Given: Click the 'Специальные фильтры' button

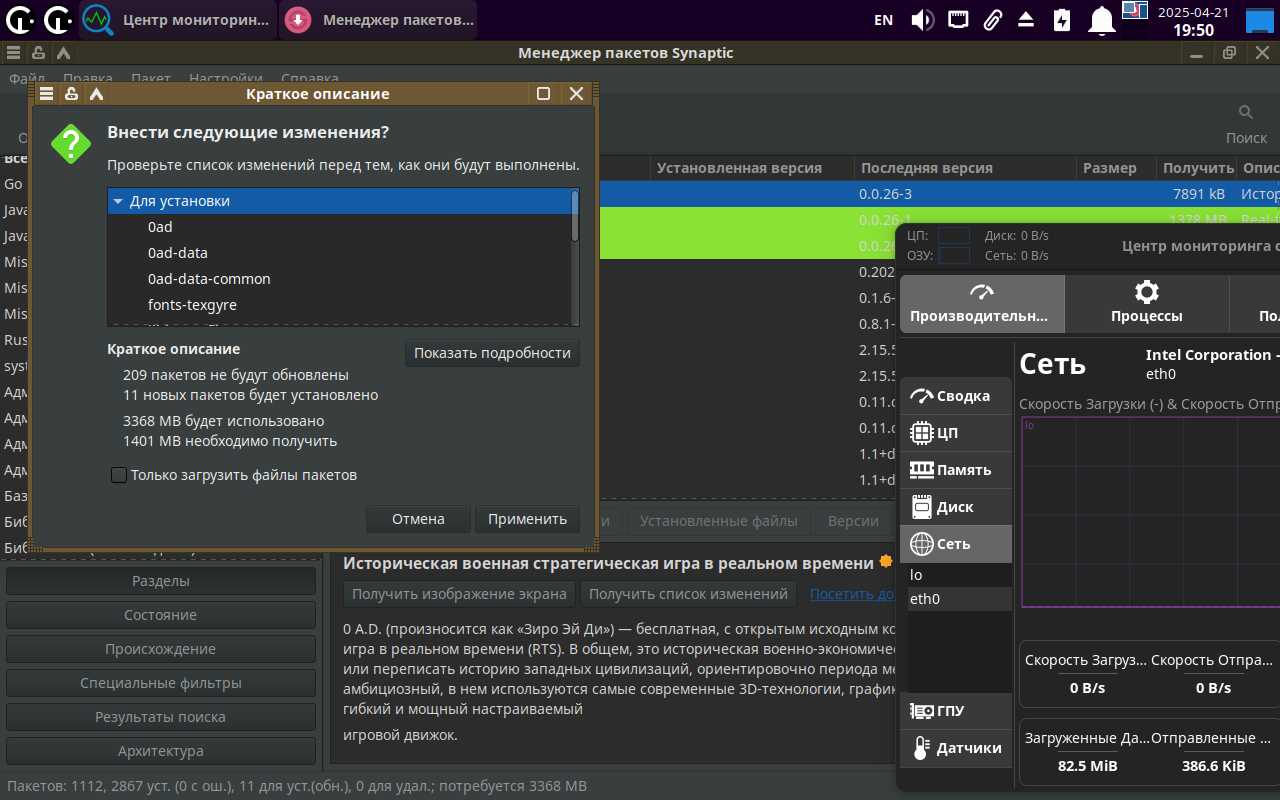Looking at the screenshot, I should click(x=161, y=683).
